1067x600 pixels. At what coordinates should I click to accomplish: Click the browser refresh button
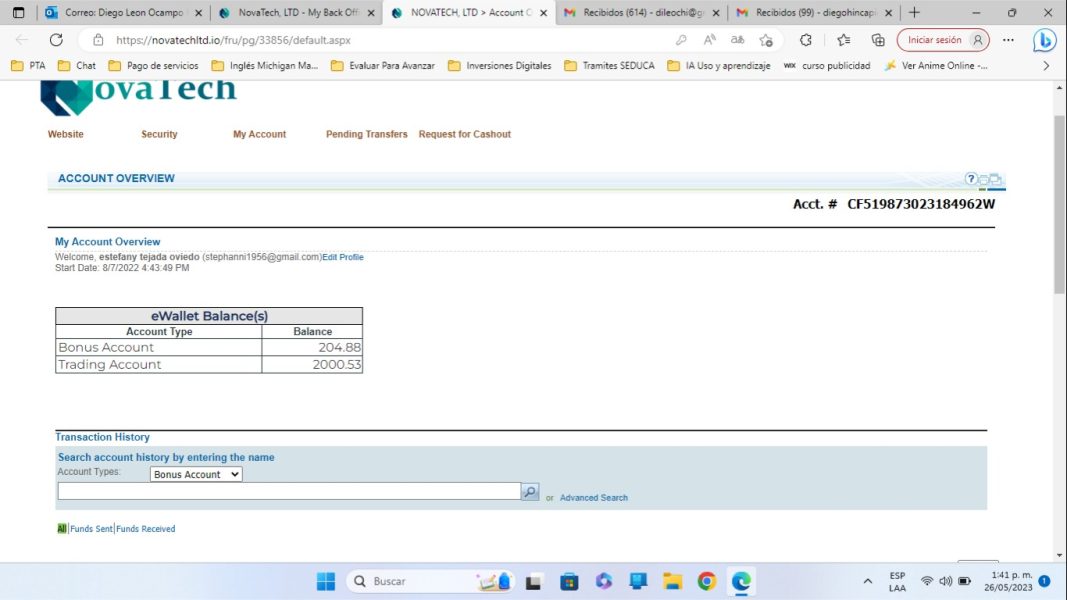pyautogui.click(x=56, y=39)
